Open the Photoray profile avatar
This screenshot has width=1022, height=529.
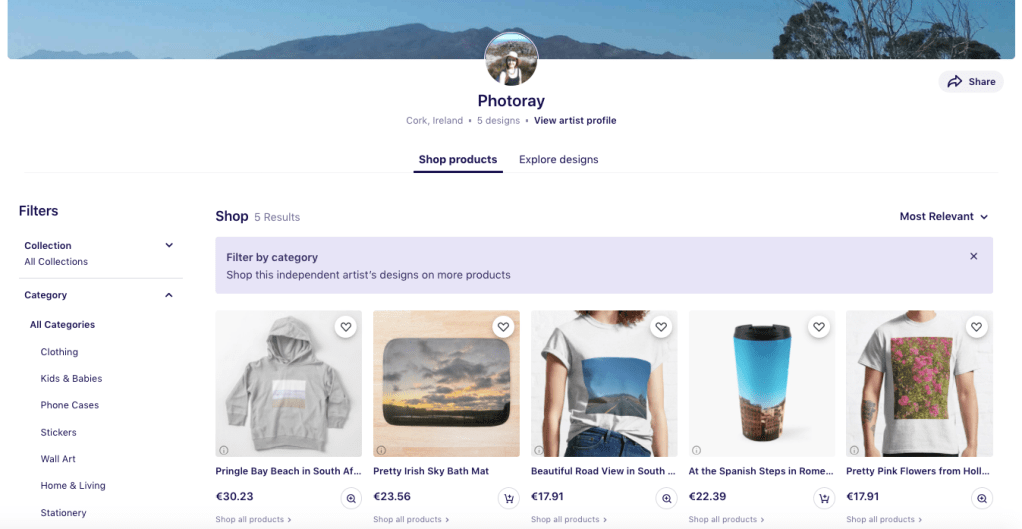tap(511, 59)
